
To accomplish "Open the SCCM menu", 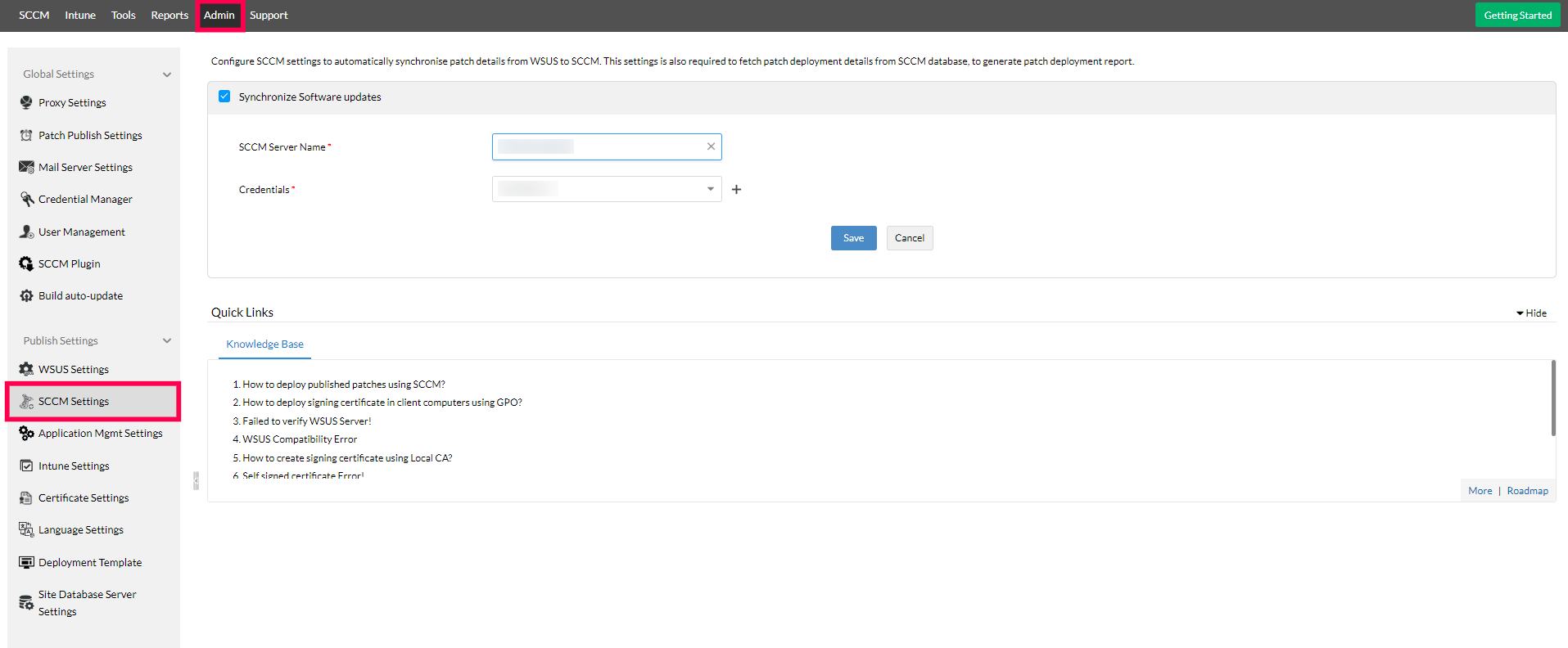I will [x=34, y=15].
